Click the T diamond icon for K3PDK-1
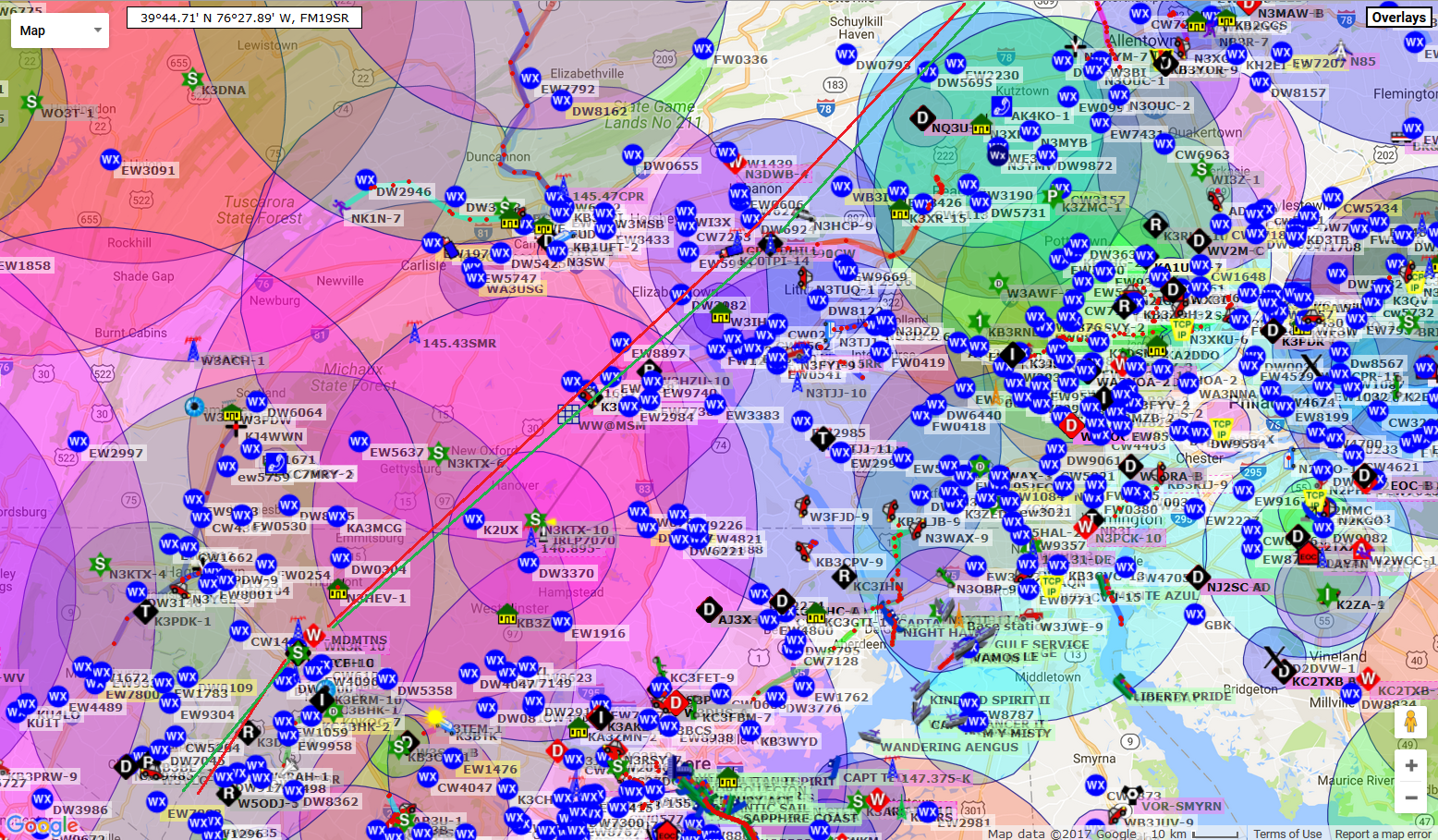This screenshot has width=1438, height=840. (145, 611)
